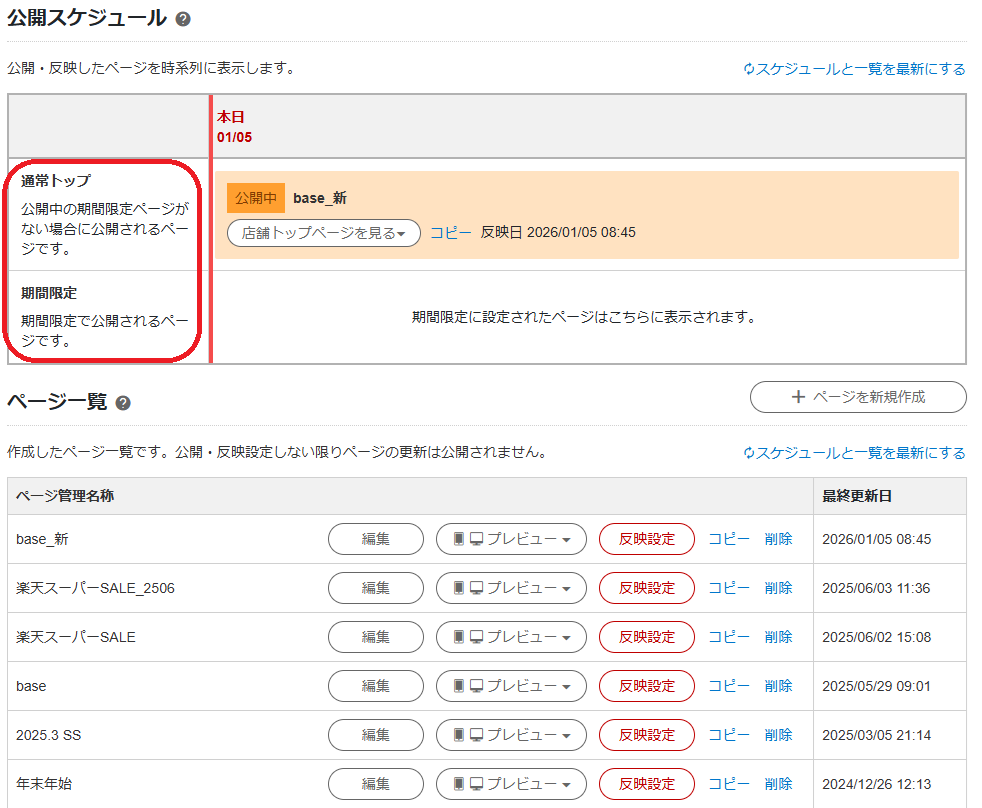Screen dimensions: 982x808
Task: Expand プレビュー dropdown for 2025.3 SS row
Action: [565, 735]
